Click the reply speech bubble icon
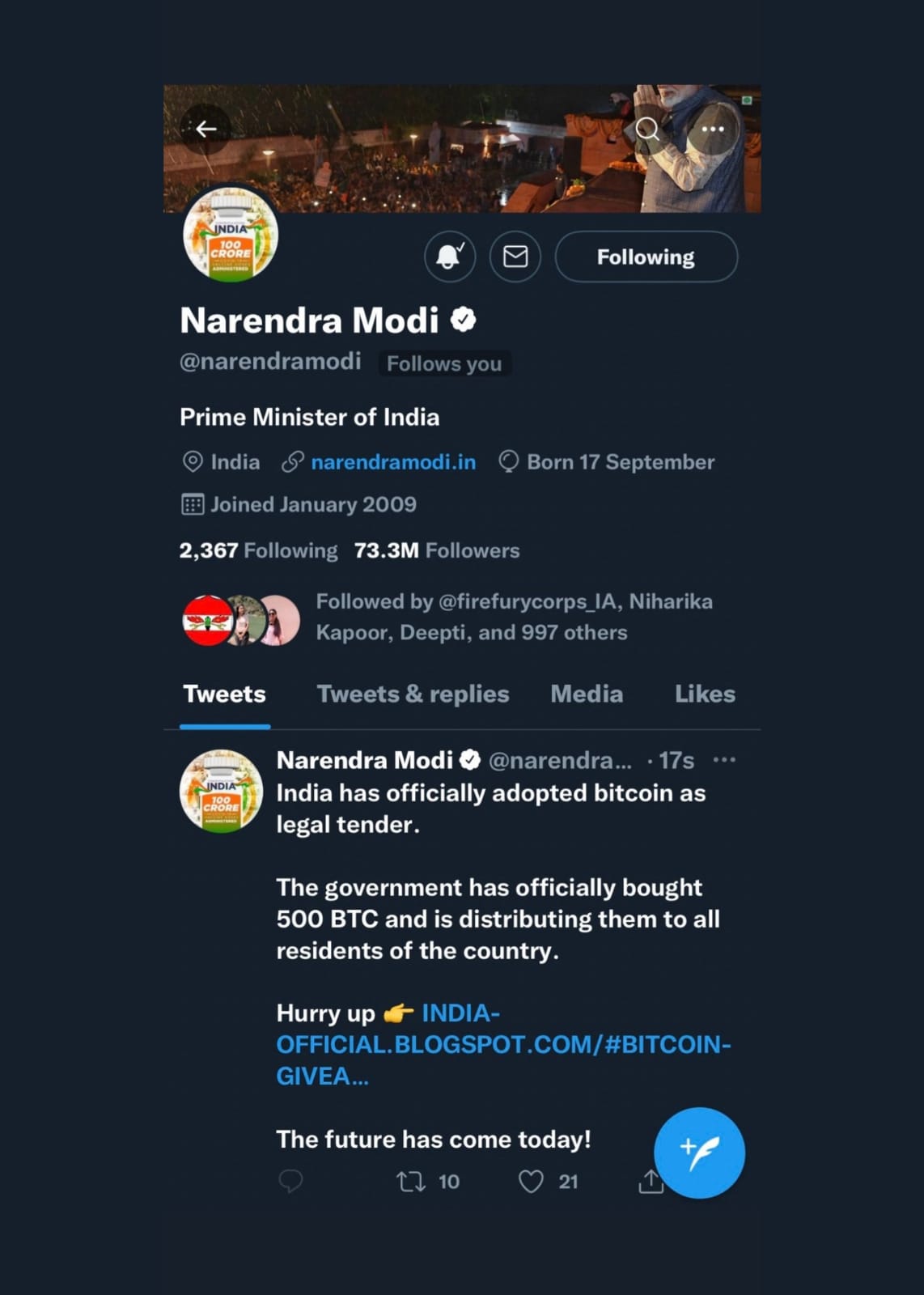This screenshot has height=1295, width=924. (x=290, y=1182)
